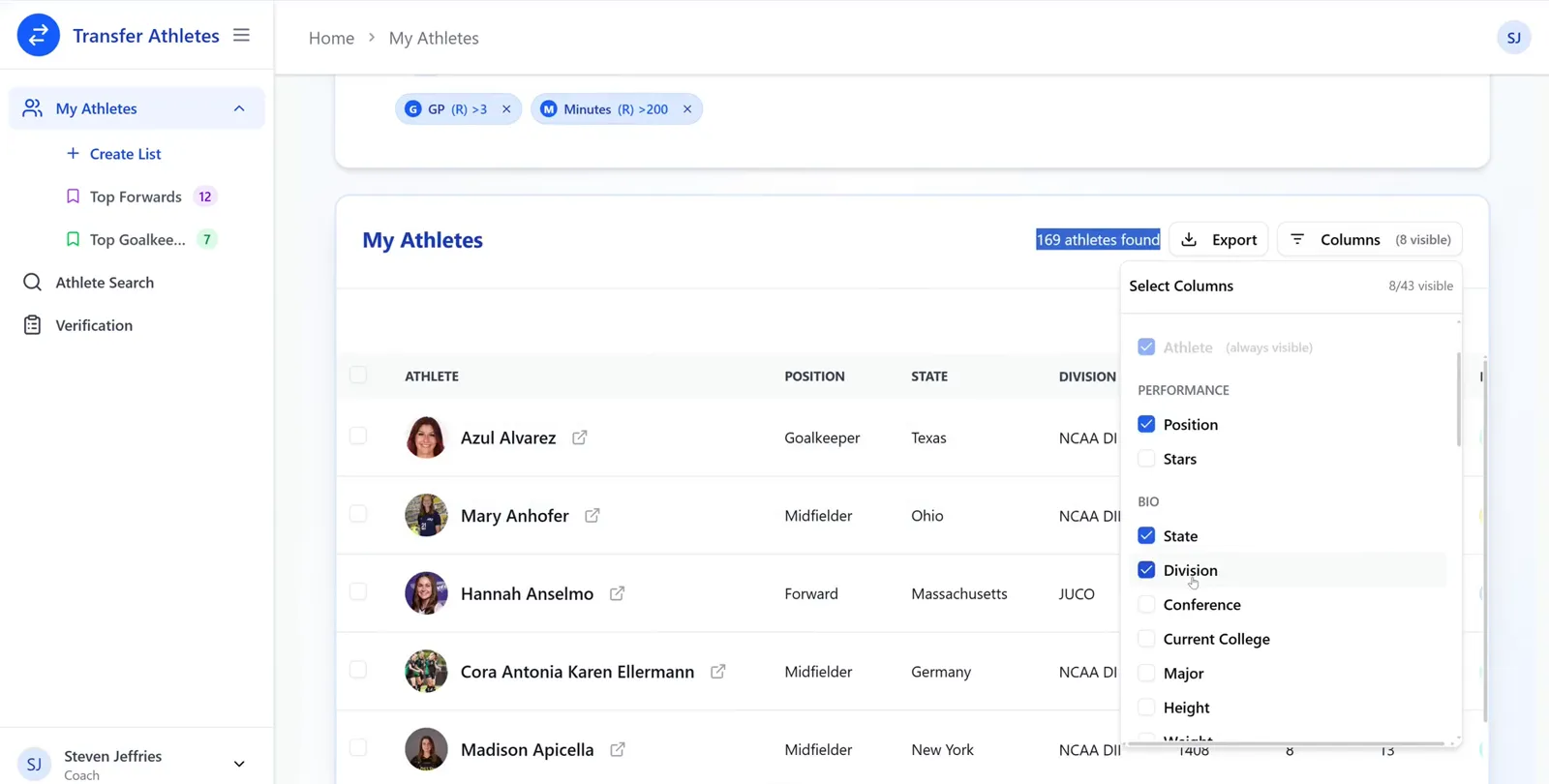The width and height of the screenshot is (1549, 784).
Task: Select all athletes with header checkbox
Action: (358, 375)
